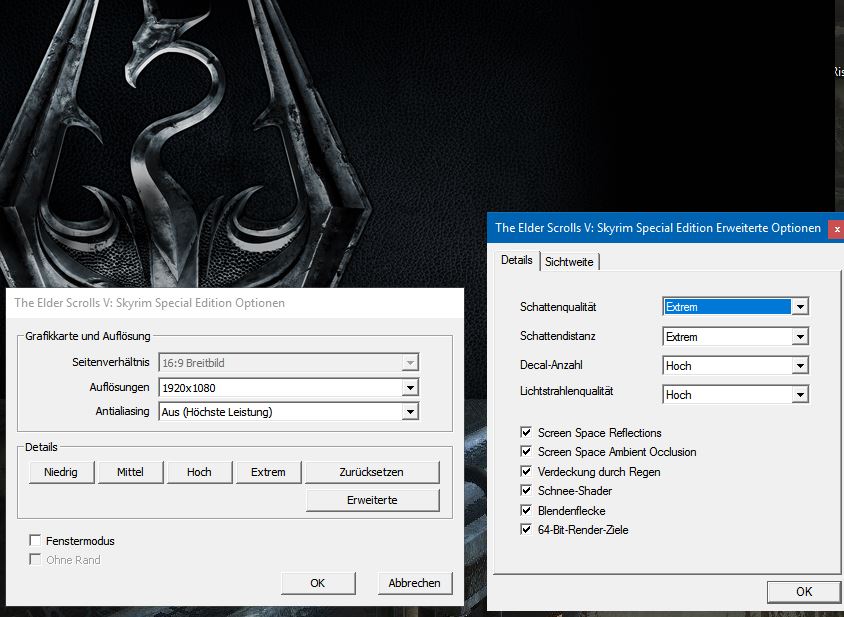Enable the Fenstermodus checkbox

[x=36, y=540]
